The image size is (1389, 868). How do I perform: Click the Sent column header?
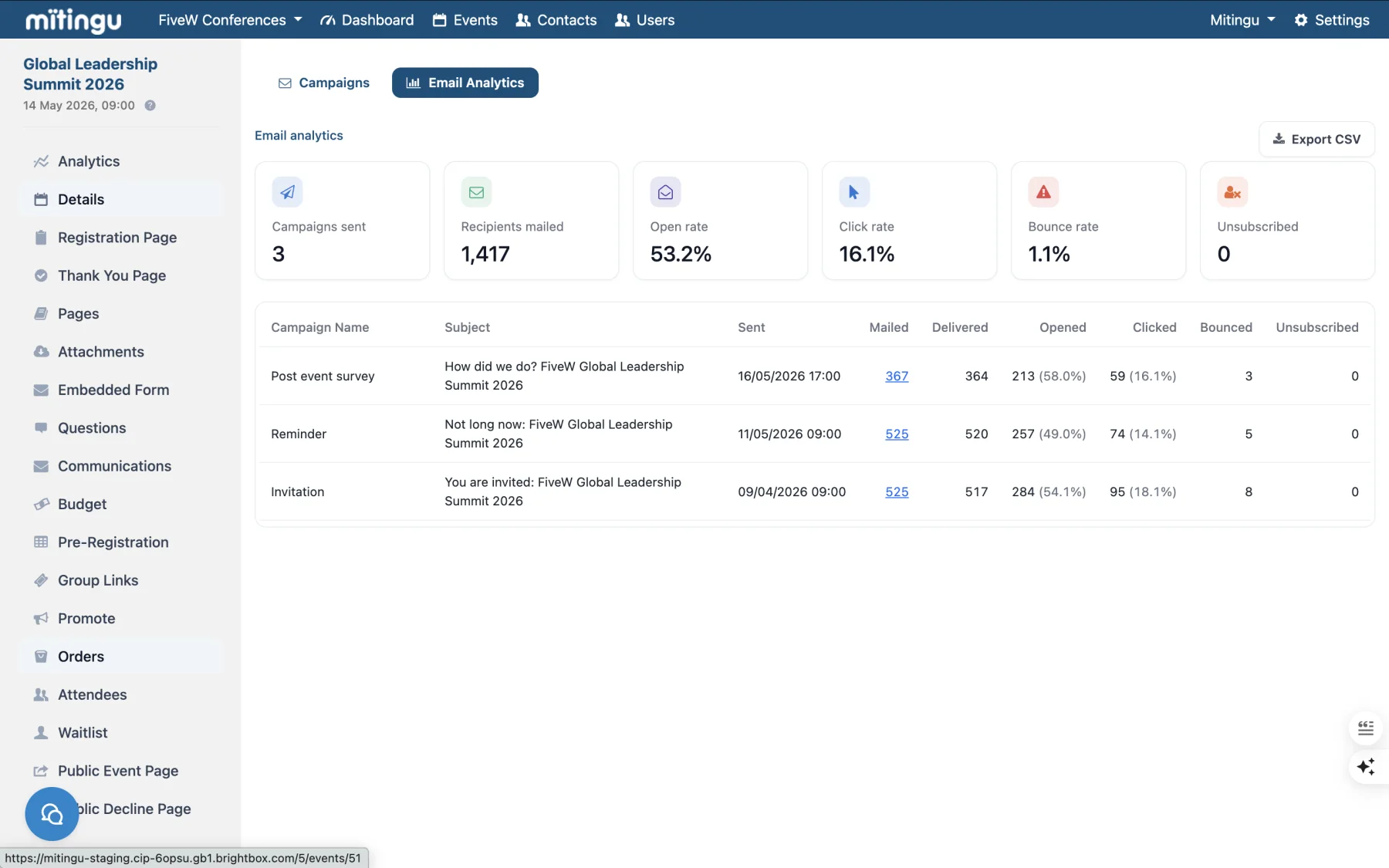pyautogui.click(x=751, y=327)
